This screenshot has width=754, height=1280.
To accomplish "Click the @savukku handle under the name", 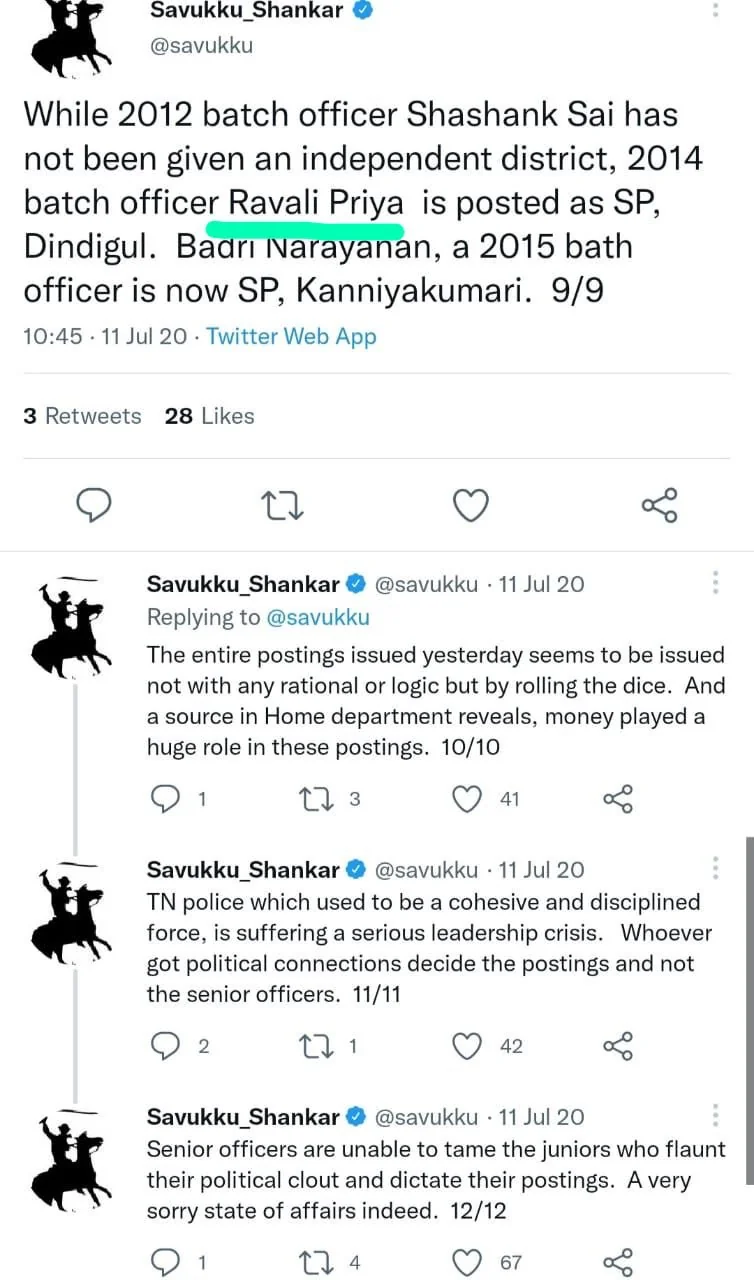I will coord(202,44).
